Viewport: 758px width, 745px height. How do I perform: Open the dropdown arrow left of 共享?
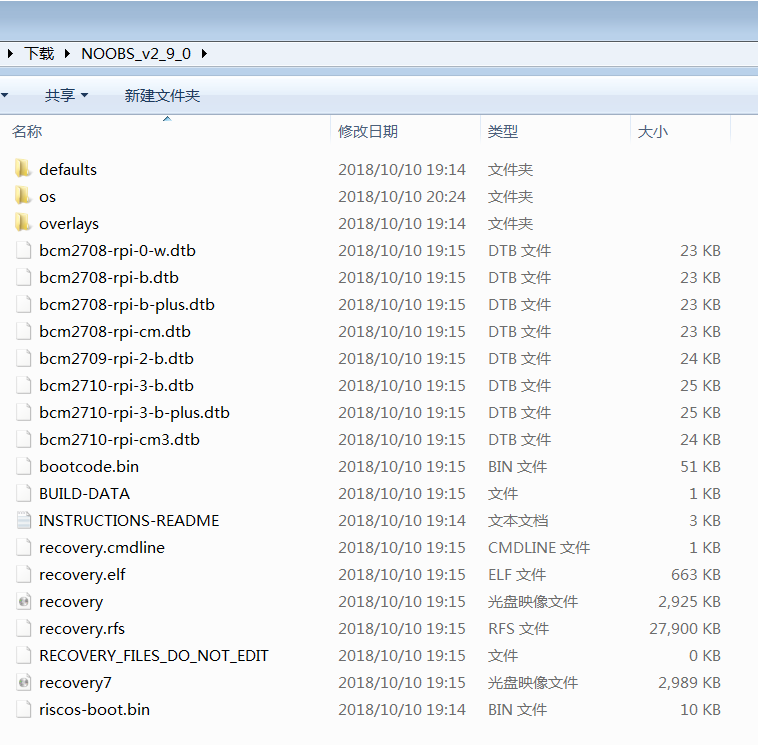pyautogui.click(x=4, y=95)
